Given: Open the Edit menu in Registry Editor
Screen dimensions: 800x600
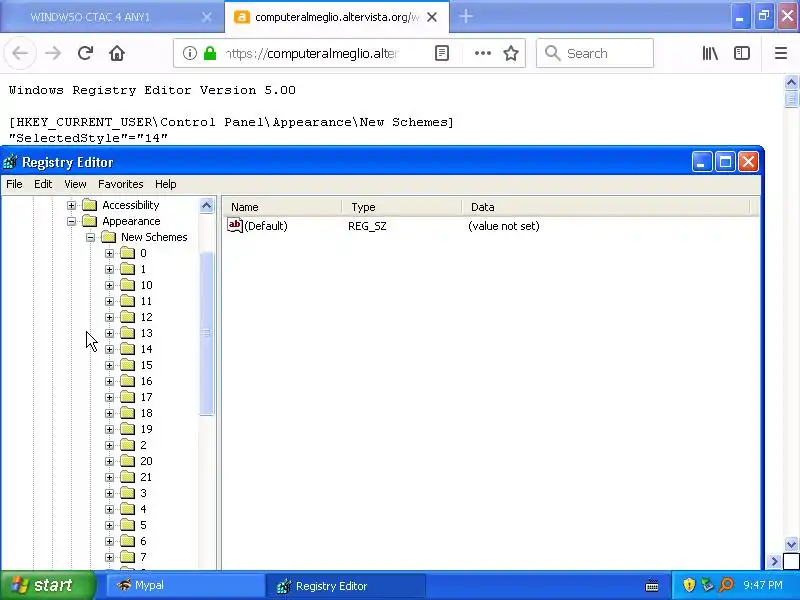Looking at the screenshot, I should click(43, 184).
